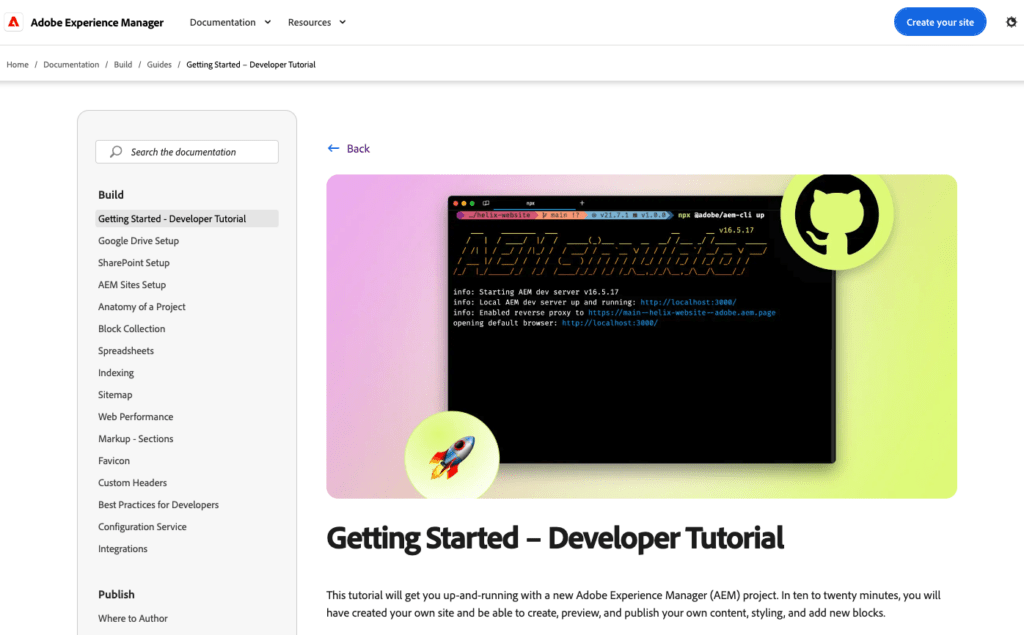
Task: Click the search magnifier icon
Action: pyautogui.click(x=116, y=152)
